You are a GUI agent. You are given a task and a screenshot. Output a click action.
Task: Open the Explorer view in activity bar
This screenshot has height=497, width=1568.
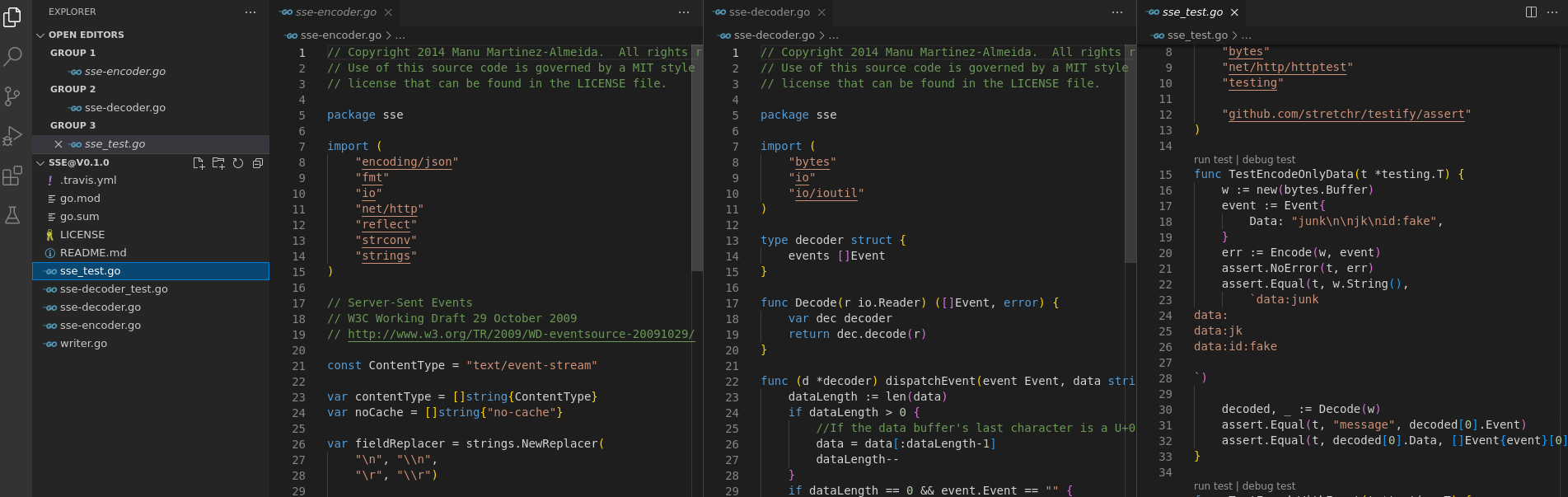click(x=12, y=16)
